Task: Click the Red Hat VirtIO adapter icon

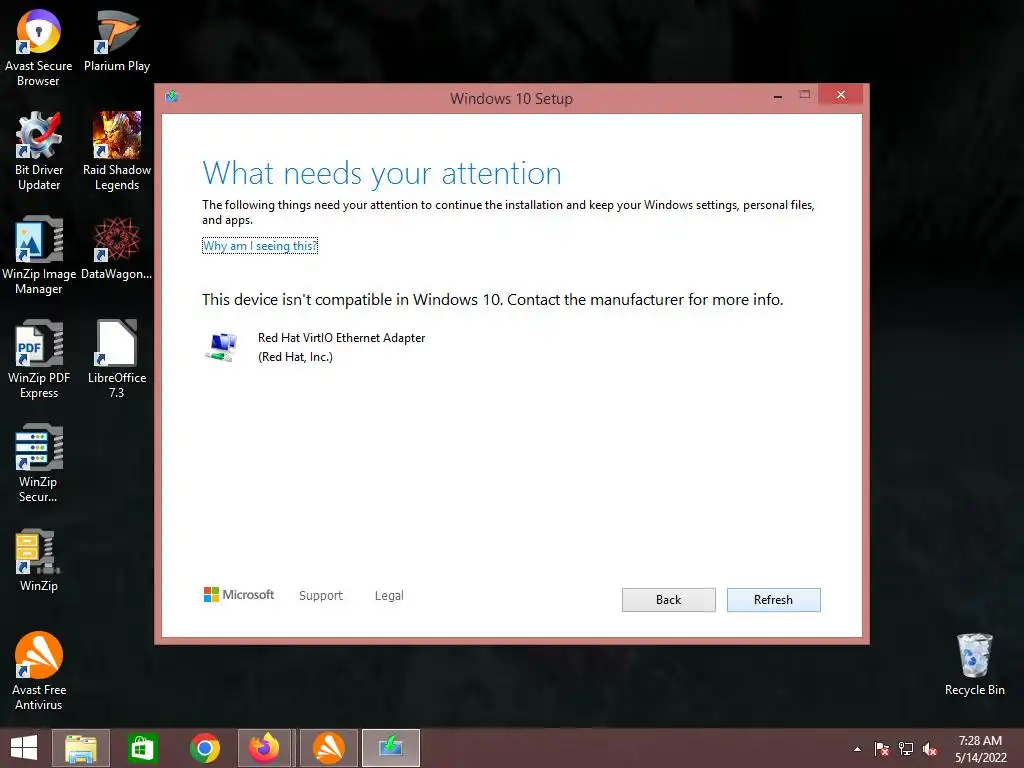Action: (221, 346)
